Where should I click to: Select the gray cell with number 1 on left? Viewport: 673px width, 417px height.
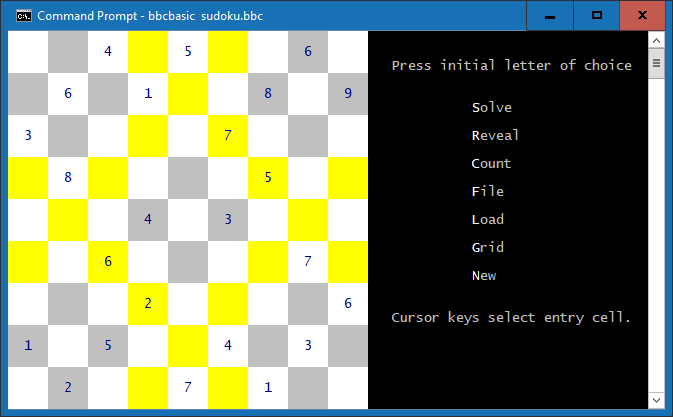tap(28, 345)
